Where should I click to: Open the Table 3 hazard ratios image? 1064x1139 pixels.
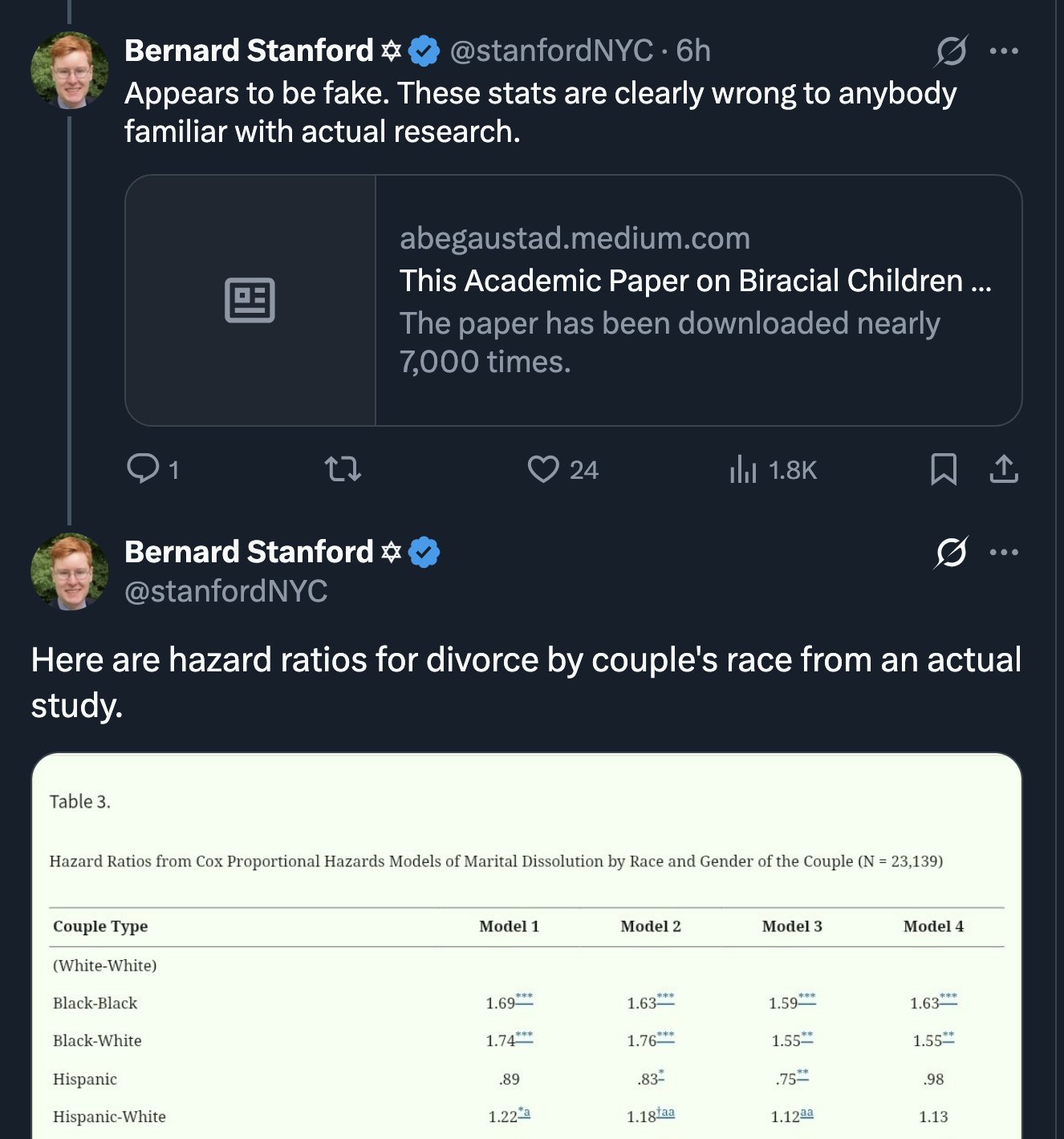(526, 946)
